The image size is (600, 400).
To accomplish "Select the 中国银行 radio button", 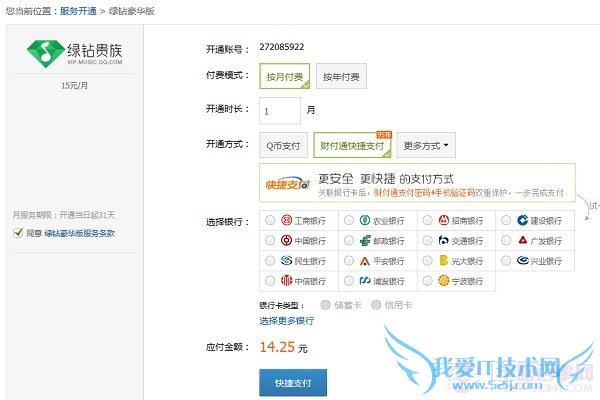I will tap(270, 240).
